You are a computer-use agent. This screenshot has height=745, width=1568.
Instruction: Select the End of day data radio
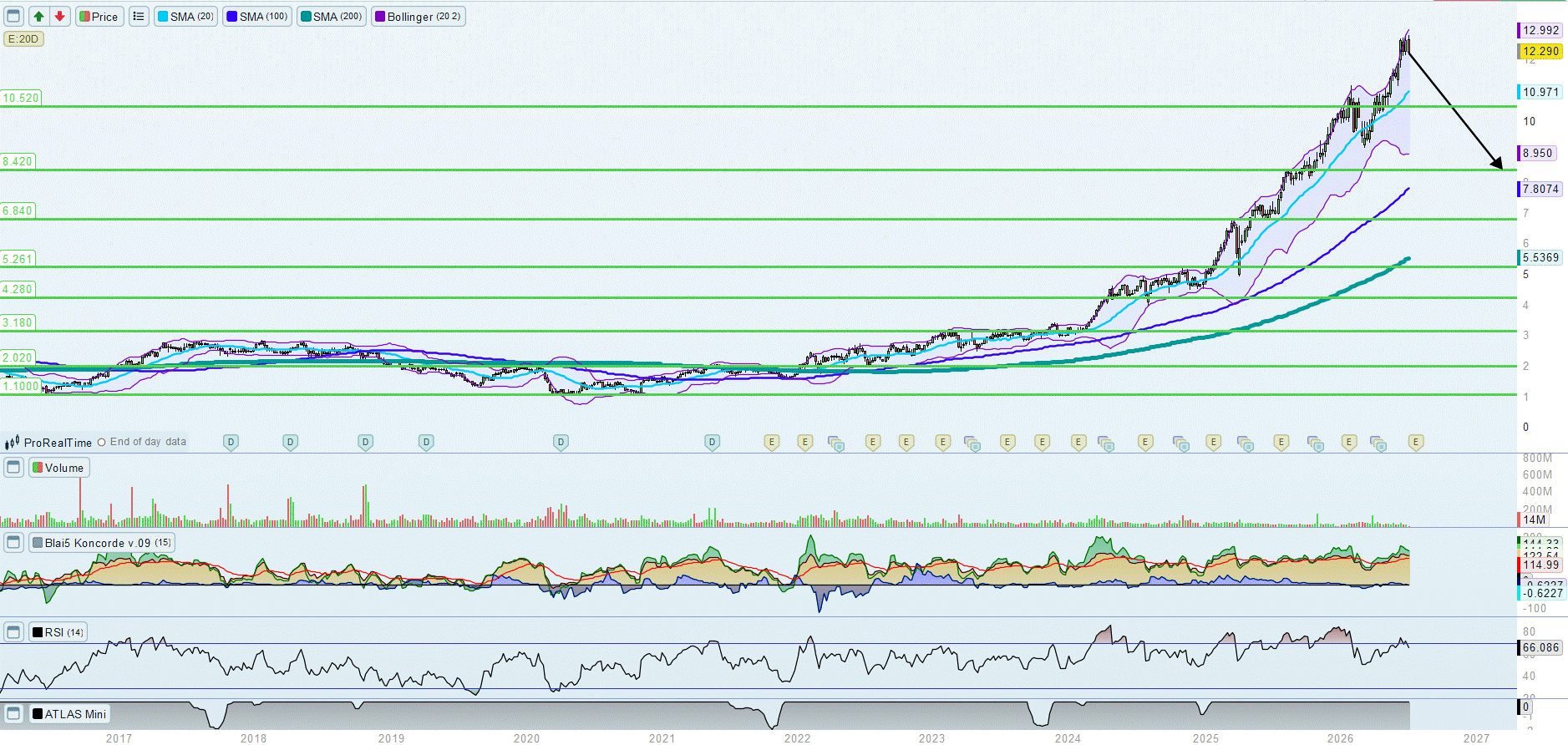point(102,443)
